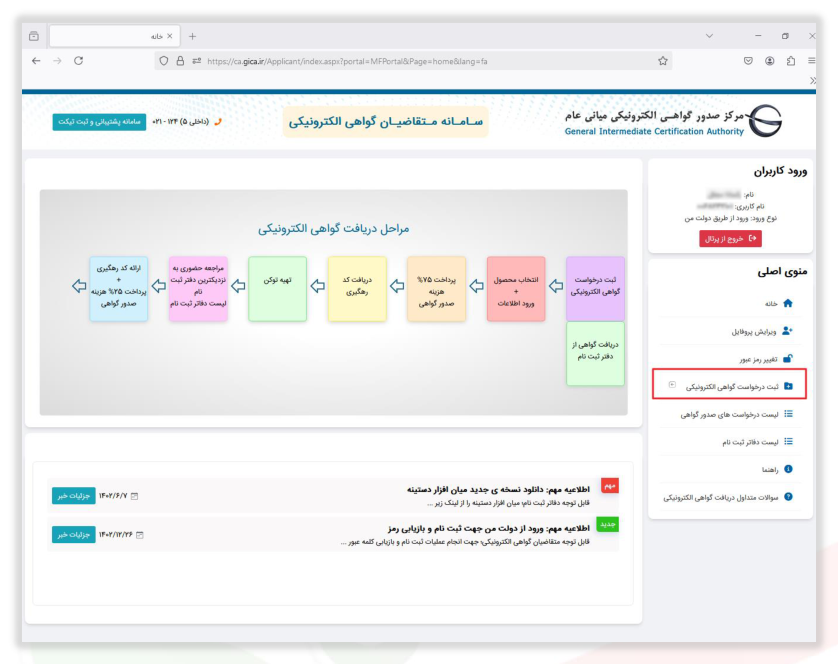Click the green تهیه توکن step box
The image size is (838, 664).
pos(277,289)
